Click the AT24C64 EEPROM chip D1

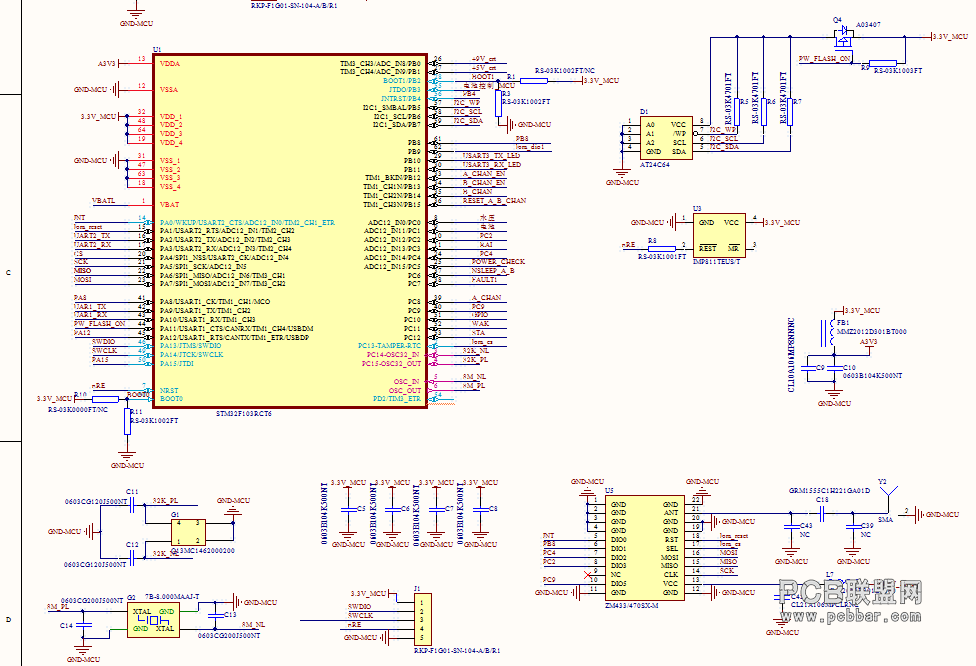666,138
